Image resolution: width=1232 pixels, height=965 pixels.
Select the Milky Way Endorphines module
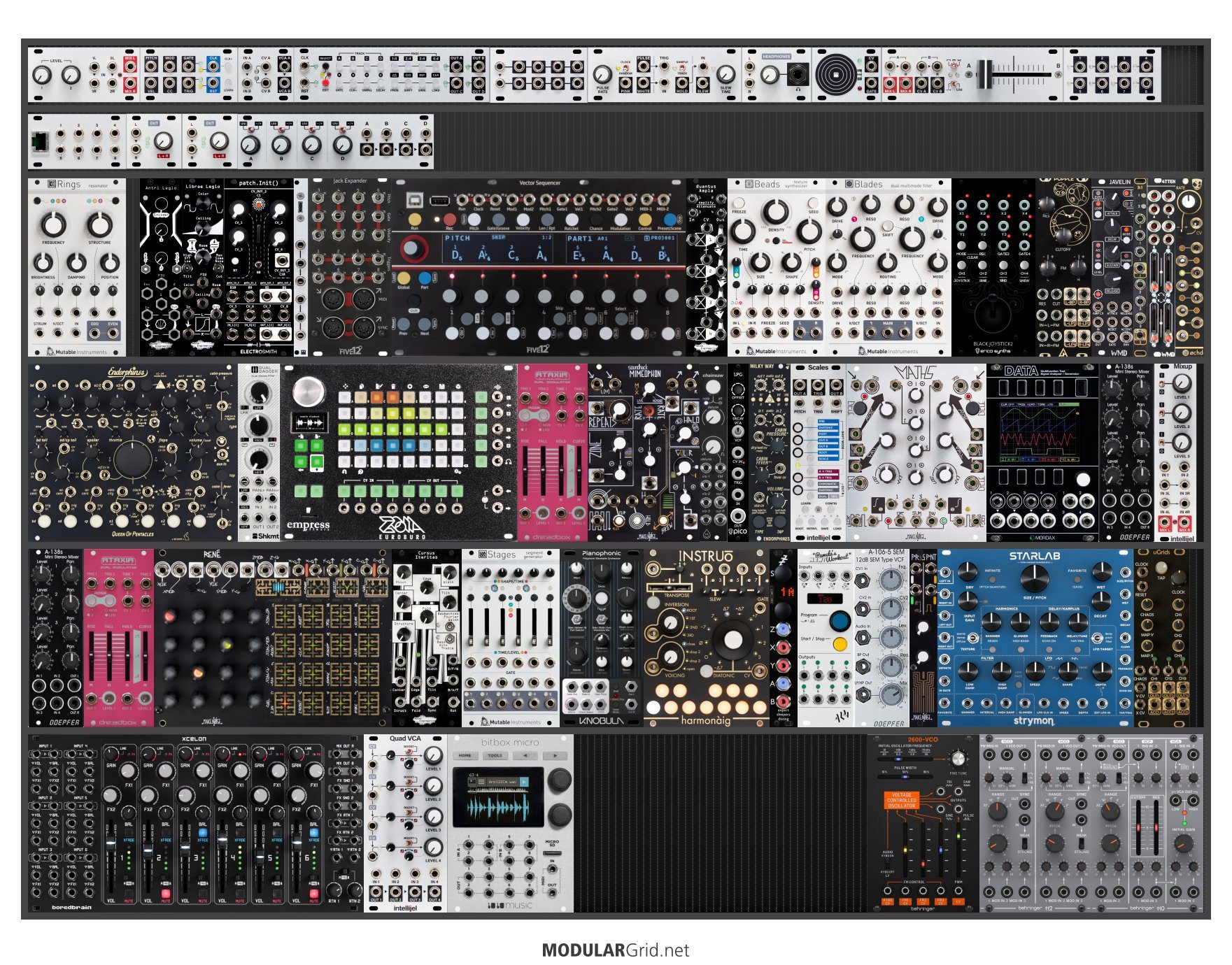pos(770,452)
